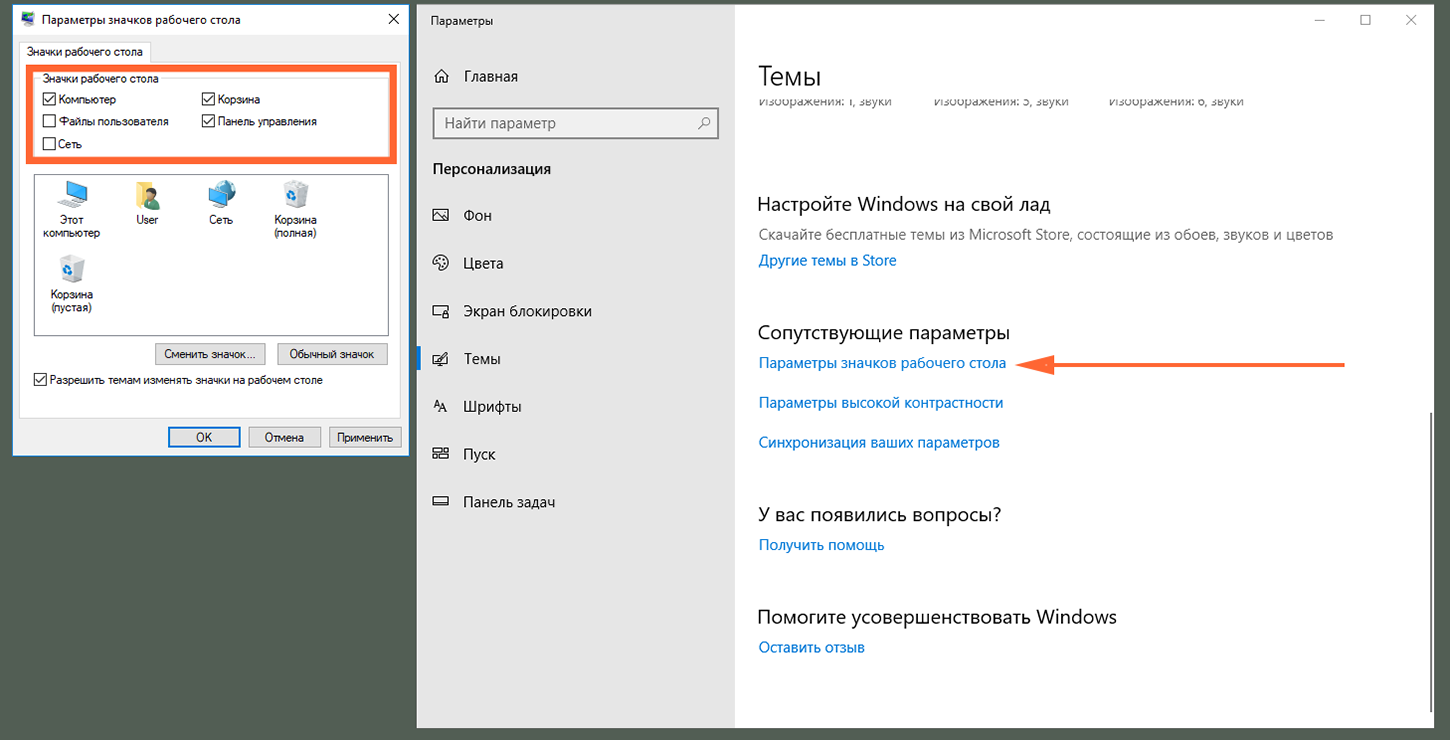Open the Шрифты settings page
The height and width of the screenshot is (740, 1450).
pos(575,406)
